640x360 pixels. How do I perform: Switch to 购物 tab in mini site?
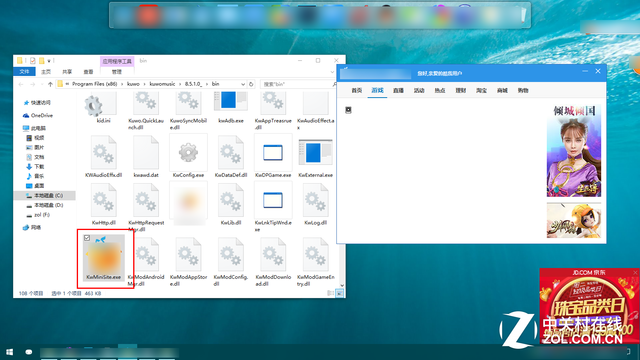[523, 90]
